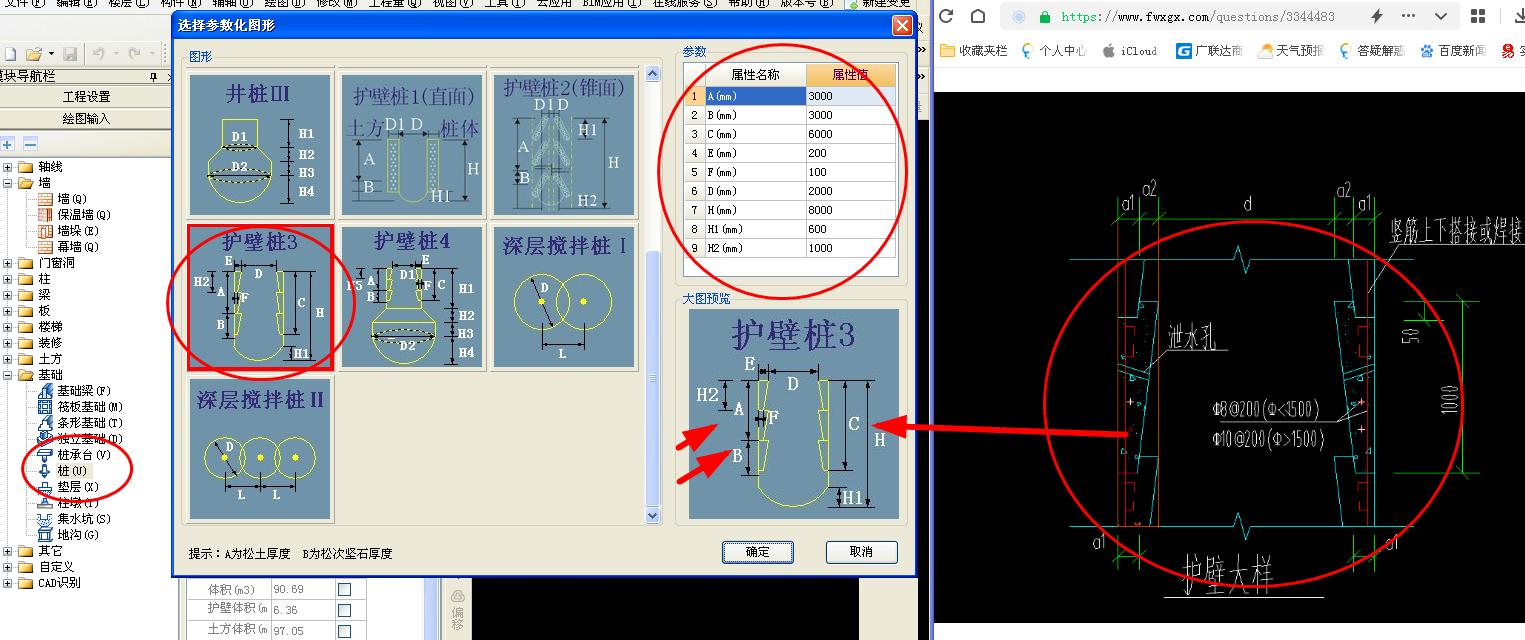Select 幕墙(Q) in the tree
This screenshot has width=1525, height=640.
pos(78,247)
